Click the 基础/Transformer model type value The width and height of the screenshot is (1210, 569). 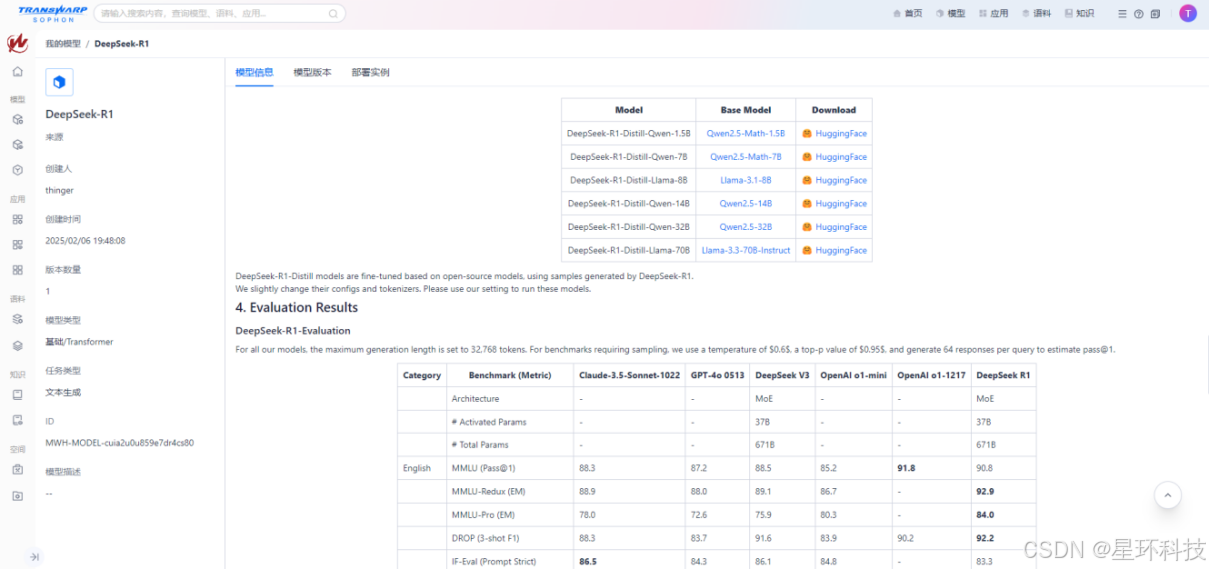pyautogui.click(x=79, y=341)
